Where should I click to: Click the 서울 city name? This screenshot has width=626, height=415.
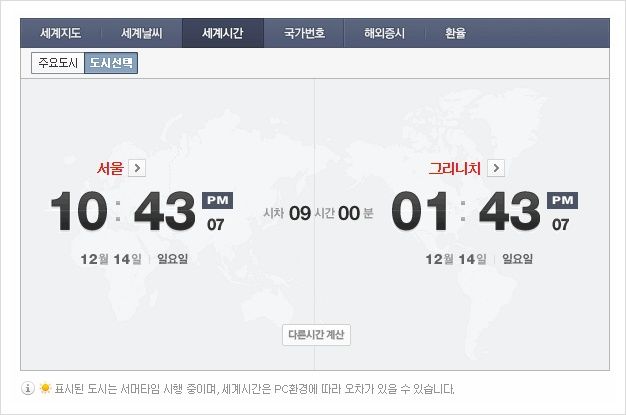click(110, 168)
